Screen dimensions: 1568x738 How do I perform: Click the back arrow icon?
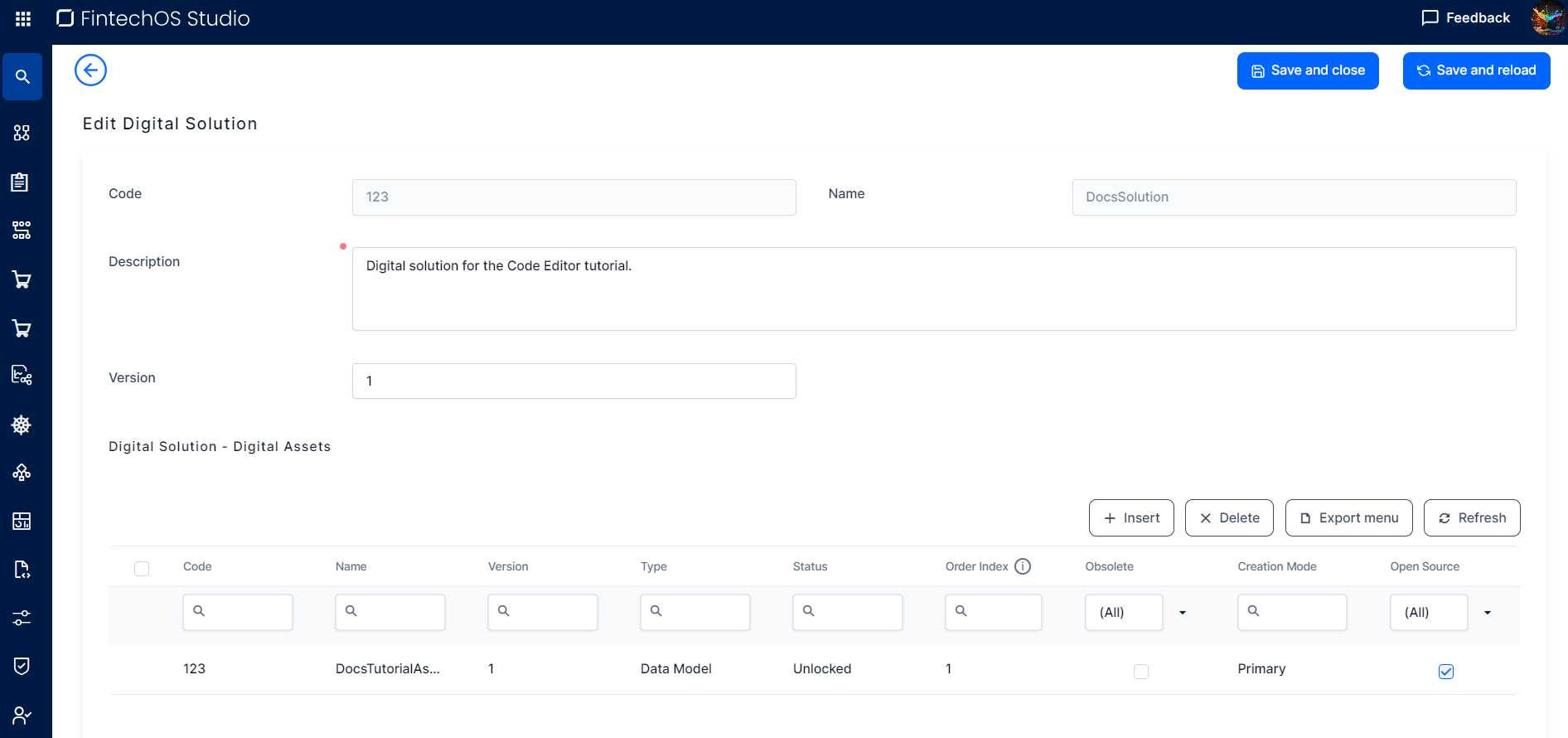(x=90, y=70)
